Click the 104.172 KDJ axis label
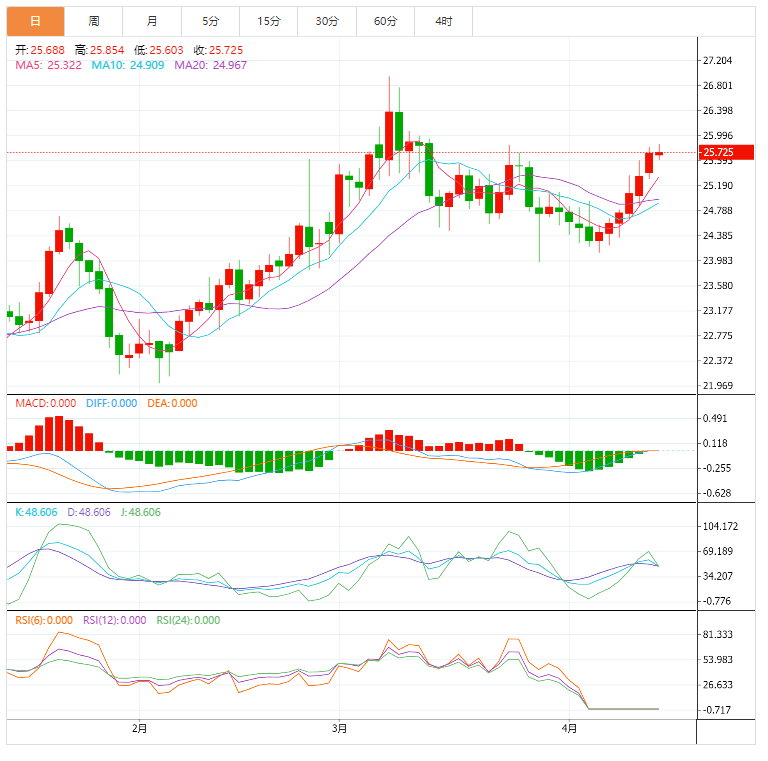Image resolution: width=768 pixels, height=761 pixels. (x=720, y=526)
